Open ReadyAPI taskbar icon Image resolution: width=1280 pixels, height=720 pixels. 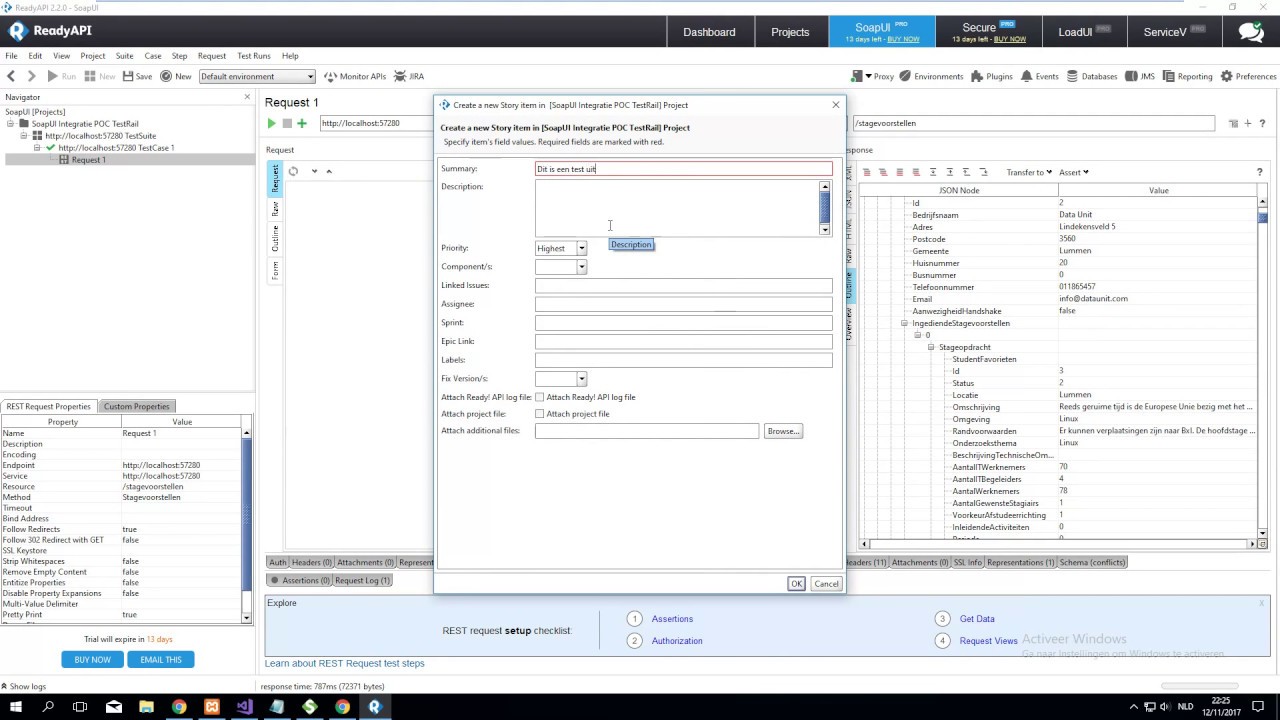[x=375, y=707]
